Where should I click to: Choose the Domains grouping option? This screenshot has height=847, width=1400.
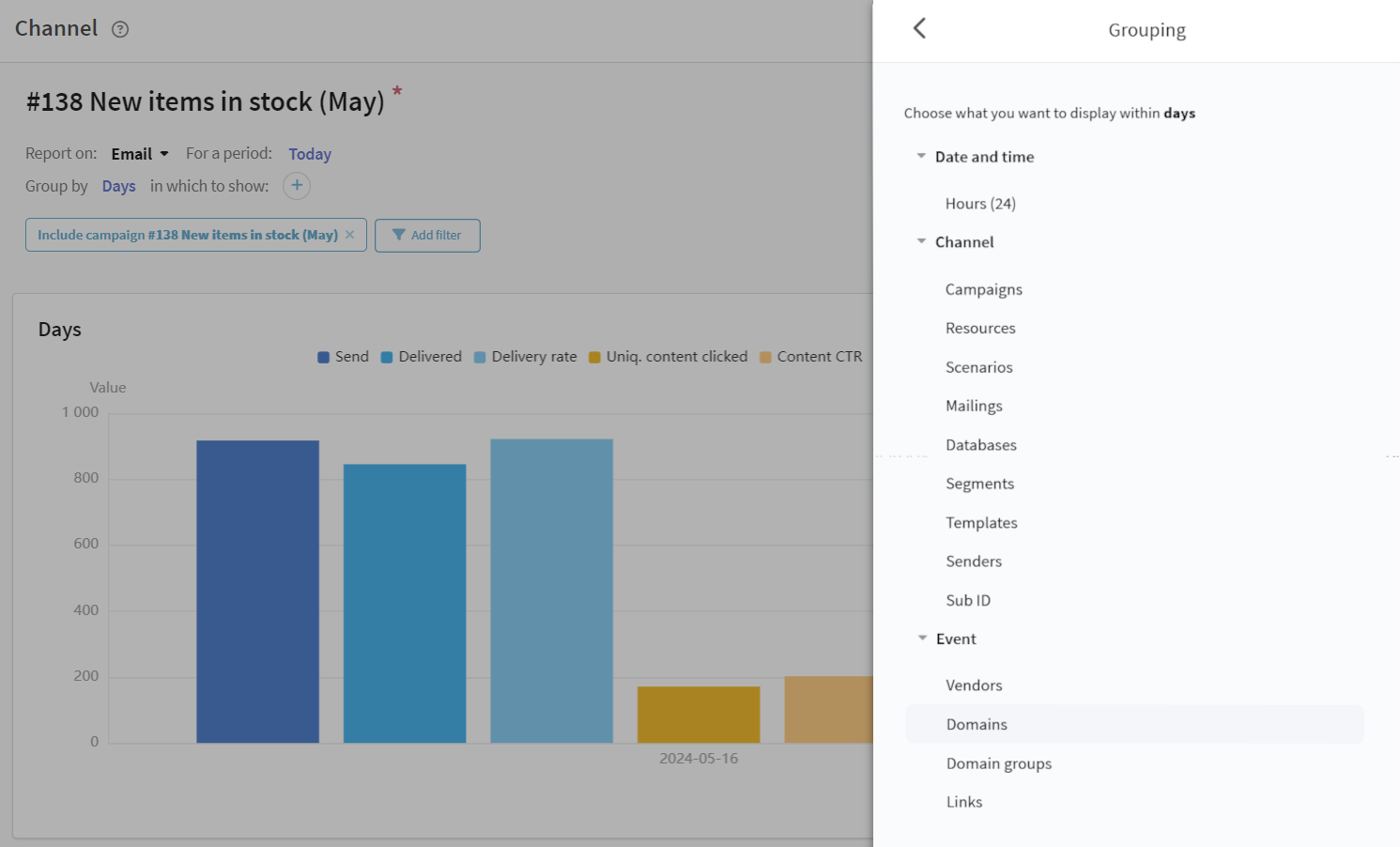coord(977,724)
